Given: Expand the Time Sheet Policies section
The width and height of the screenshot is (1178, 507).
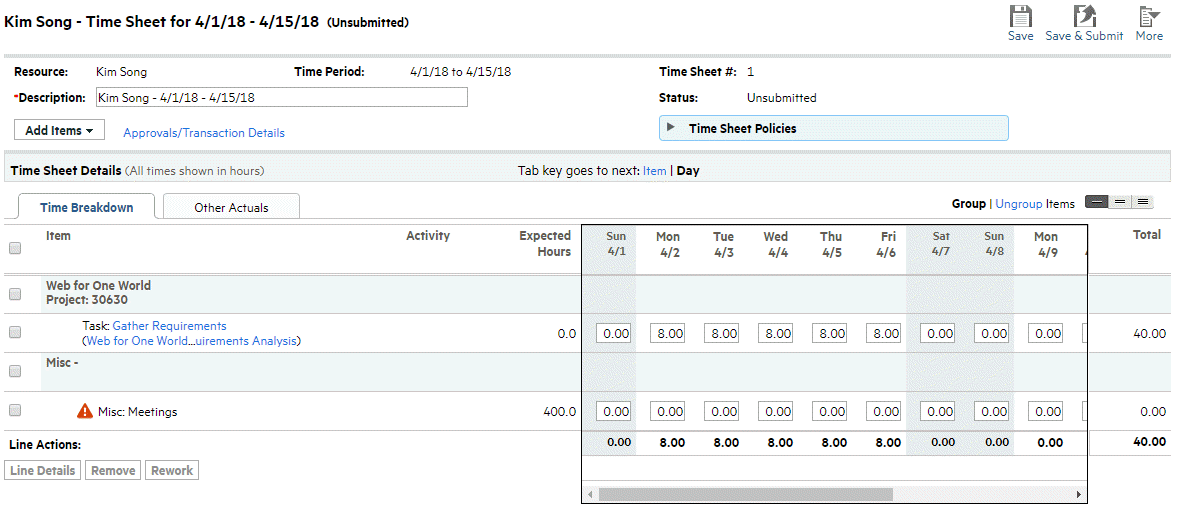Looking at the screenshot, I should point(671,128).
